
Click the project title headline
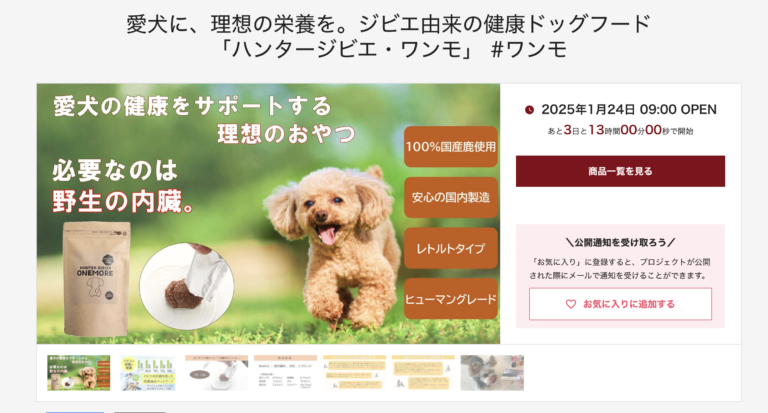(388, 36)
